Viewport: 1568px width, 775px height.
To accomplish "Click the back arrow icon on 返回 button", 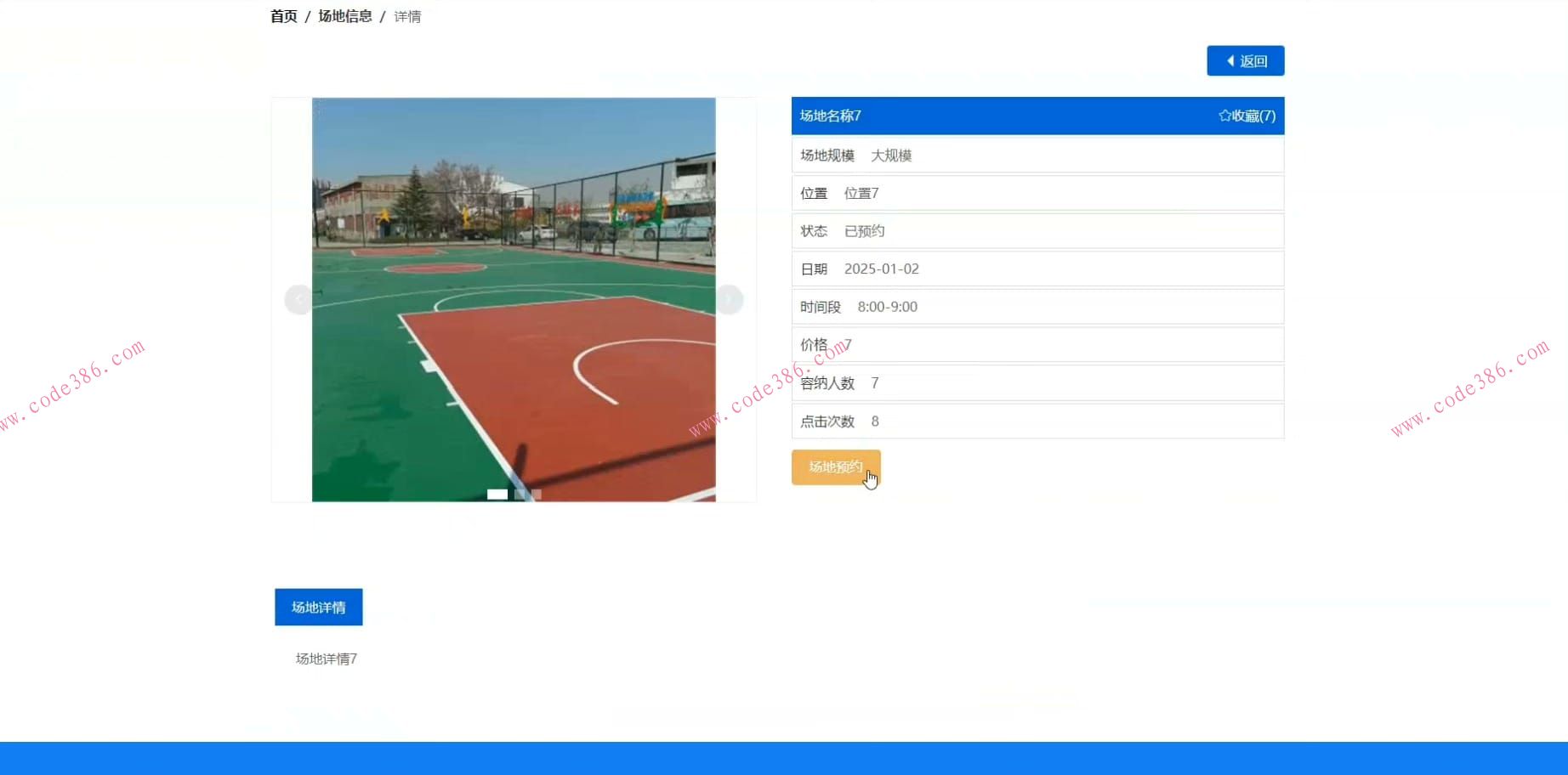I will tap(1228, 60).
